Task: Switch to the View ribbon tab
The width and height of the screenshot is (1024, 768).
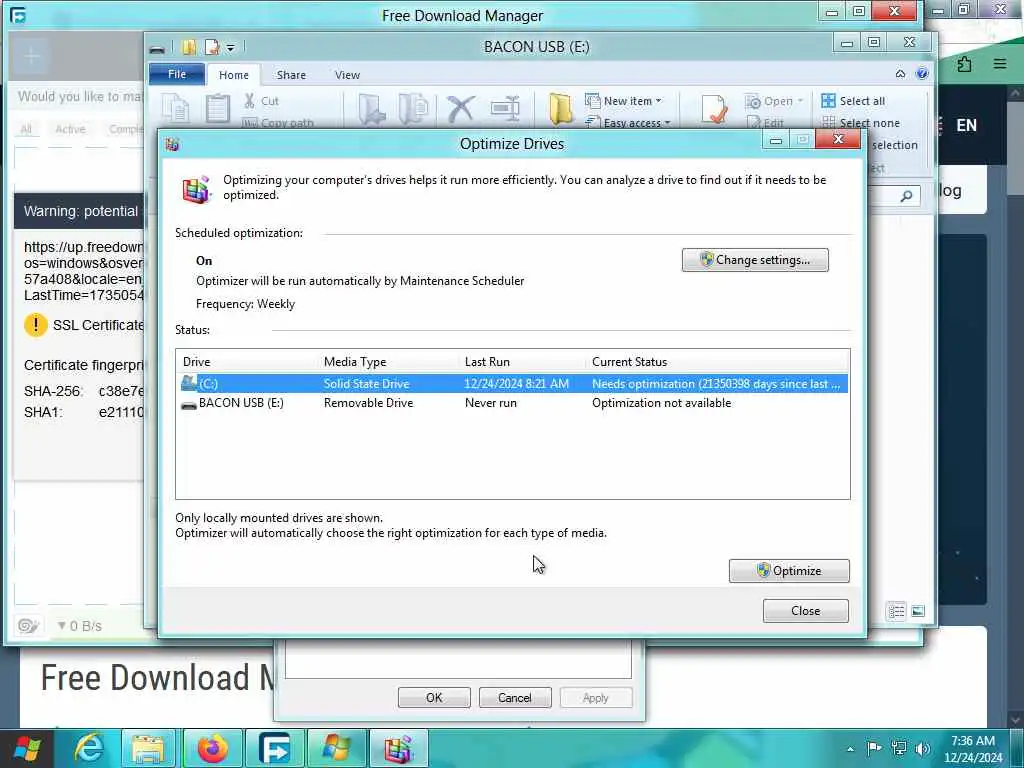Action: coord(347,75)
